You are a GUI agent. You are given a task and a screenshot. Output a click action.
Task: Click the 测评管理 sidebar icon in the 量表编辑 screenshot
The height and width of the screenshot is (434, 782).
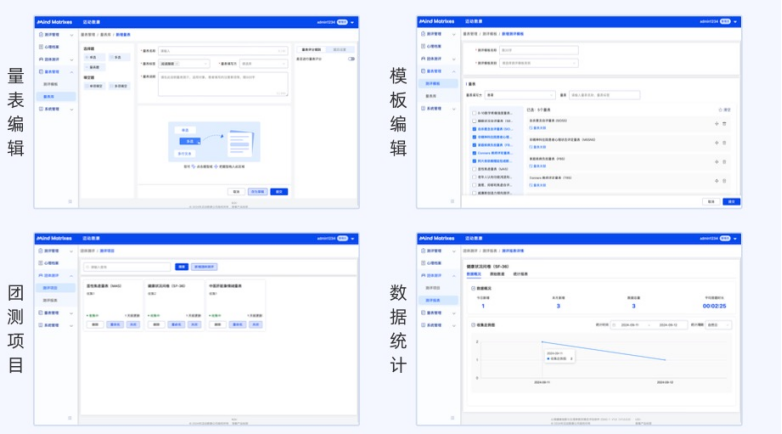[41, 34]
